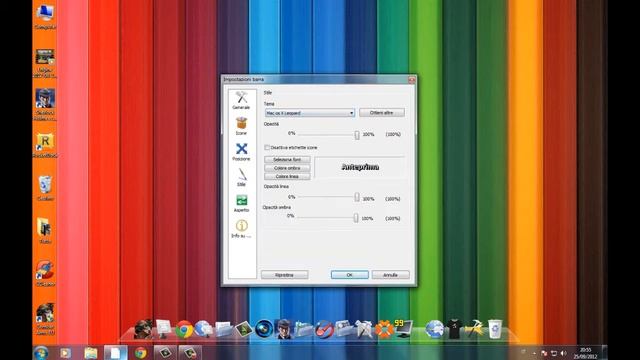Screen dimensions: 640x360
Task: Open the Windows Start menu
Action: coord(41,353)
